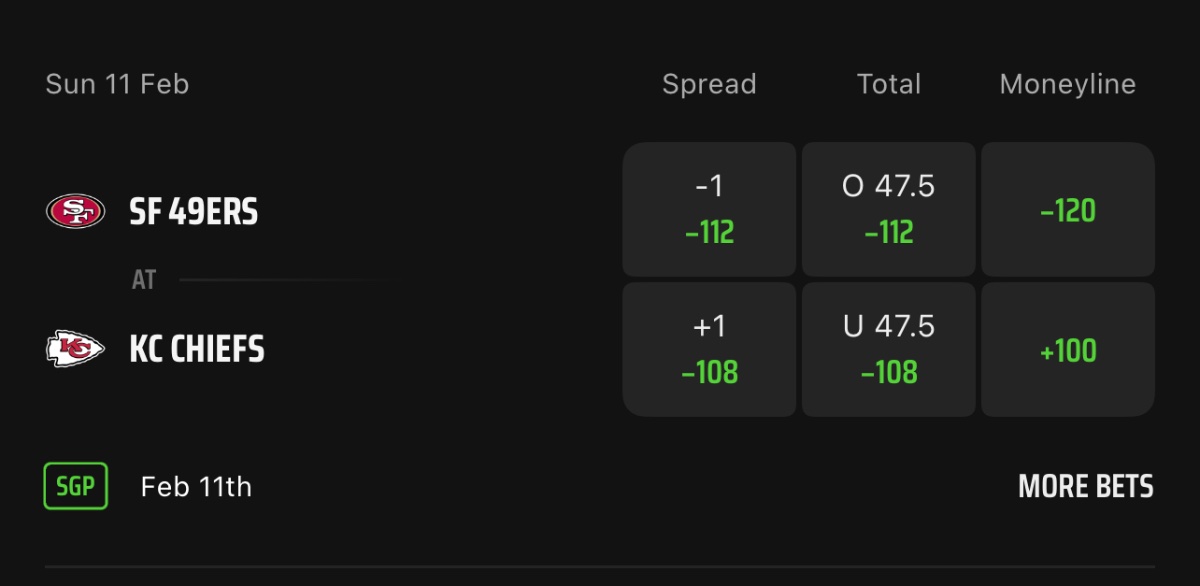This screenshot has height=586, width=1200.
Task: Choose Chiefs moneyline +100
Action: [x=1067, y=349]
